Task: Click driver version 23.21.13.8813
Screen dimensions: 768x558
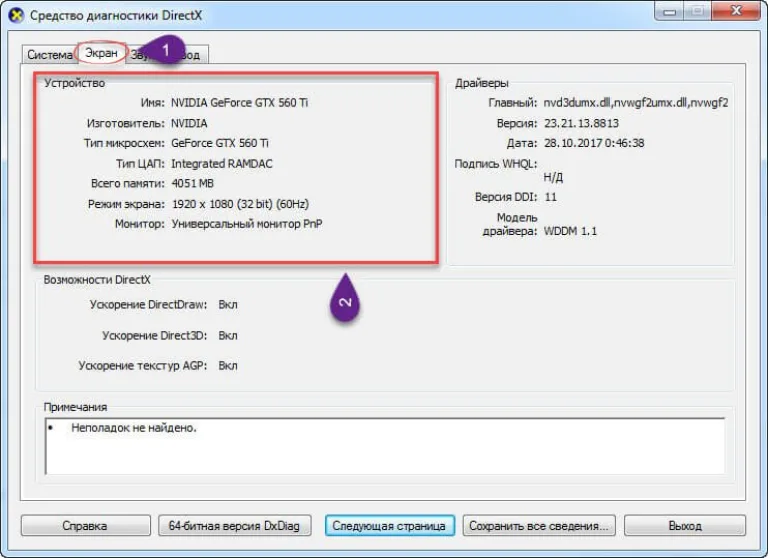Action: (x=581, y=123)
